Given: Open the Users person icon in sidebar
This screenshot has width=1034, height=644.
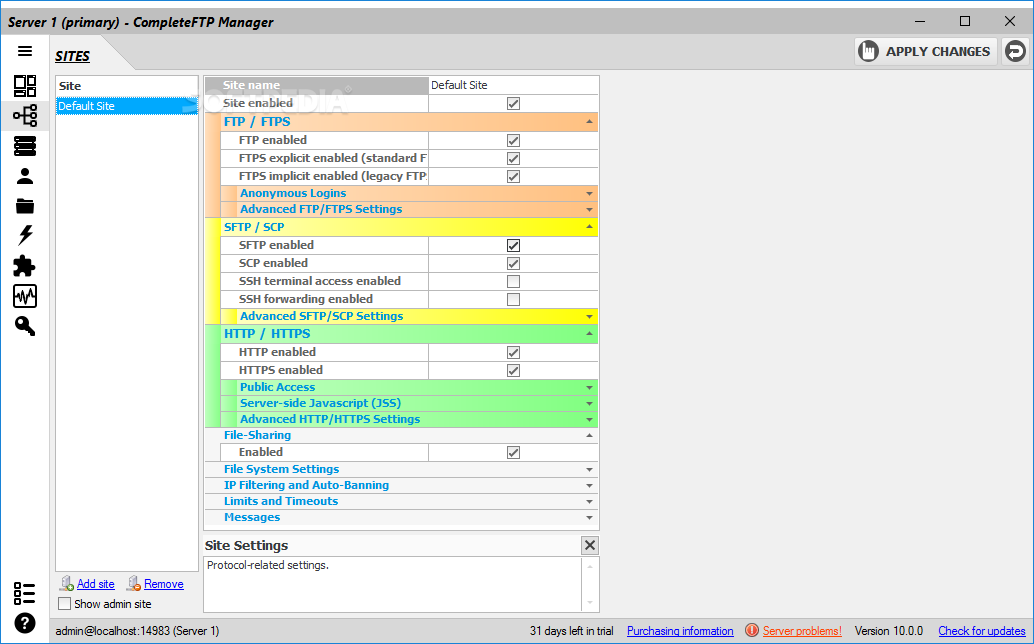Looking at the screenshot, I should pos(25,176).
